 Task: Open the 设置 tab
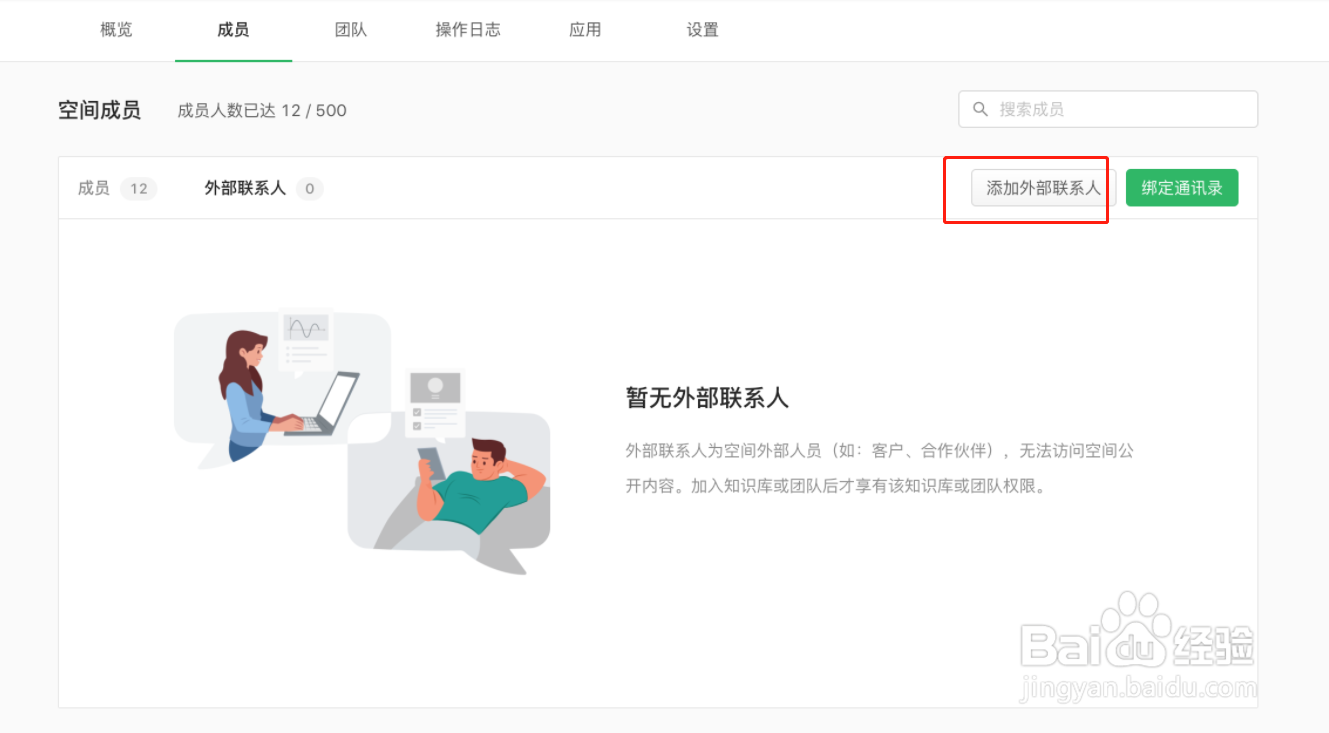(x=702, y=30)
